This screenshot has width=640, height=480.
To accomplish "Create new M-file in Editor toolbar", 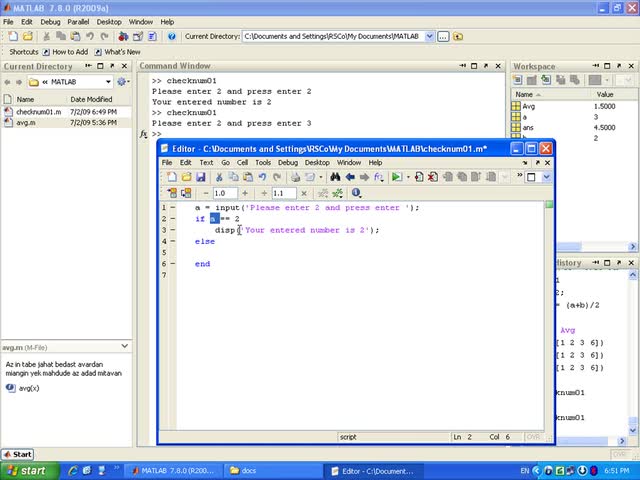I will (172, 177).
